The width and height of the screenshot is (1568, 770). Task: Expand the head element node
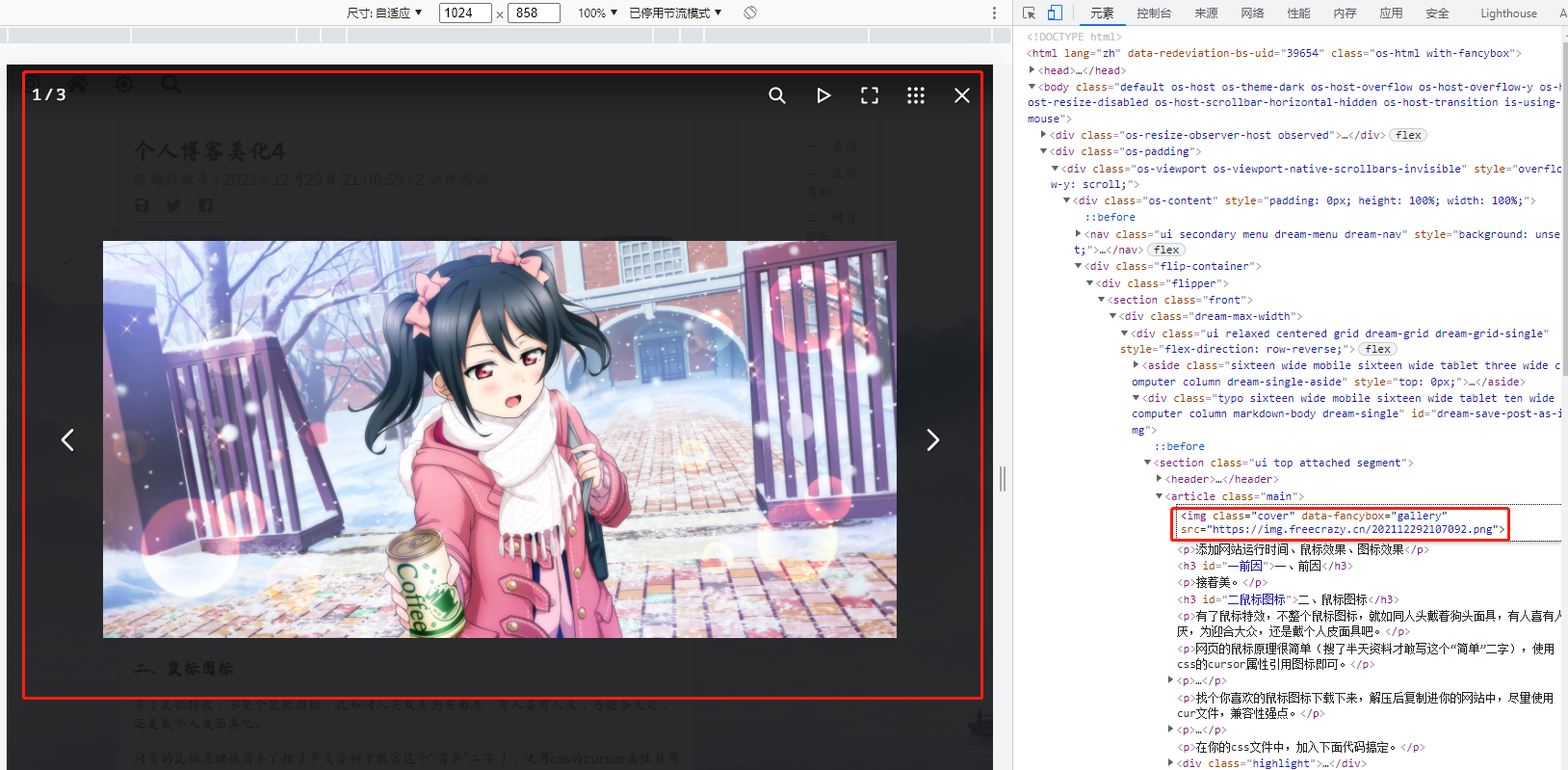pos(1032,70)
